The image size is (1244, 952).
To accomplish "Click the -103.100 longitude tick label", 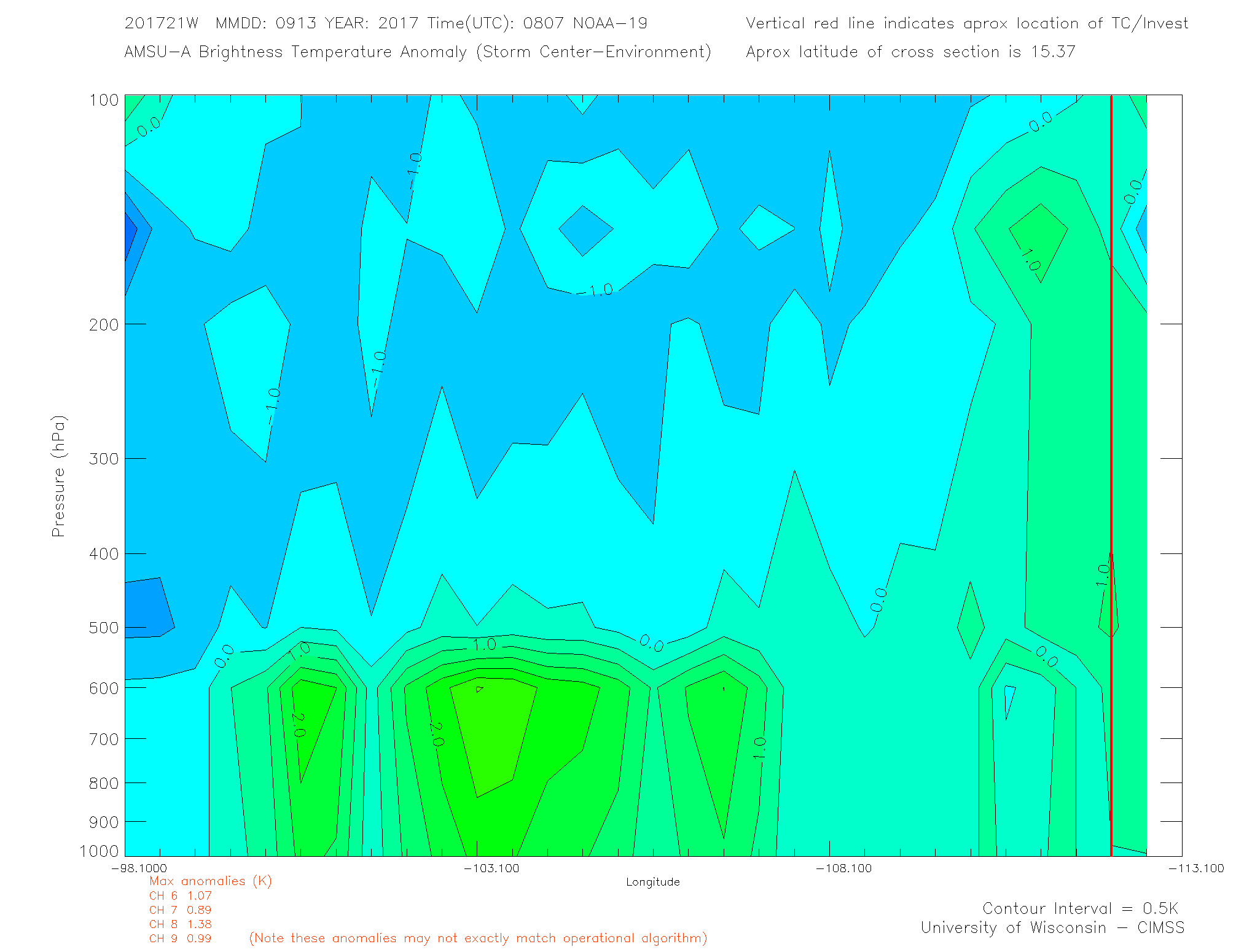I will point(491,868).
